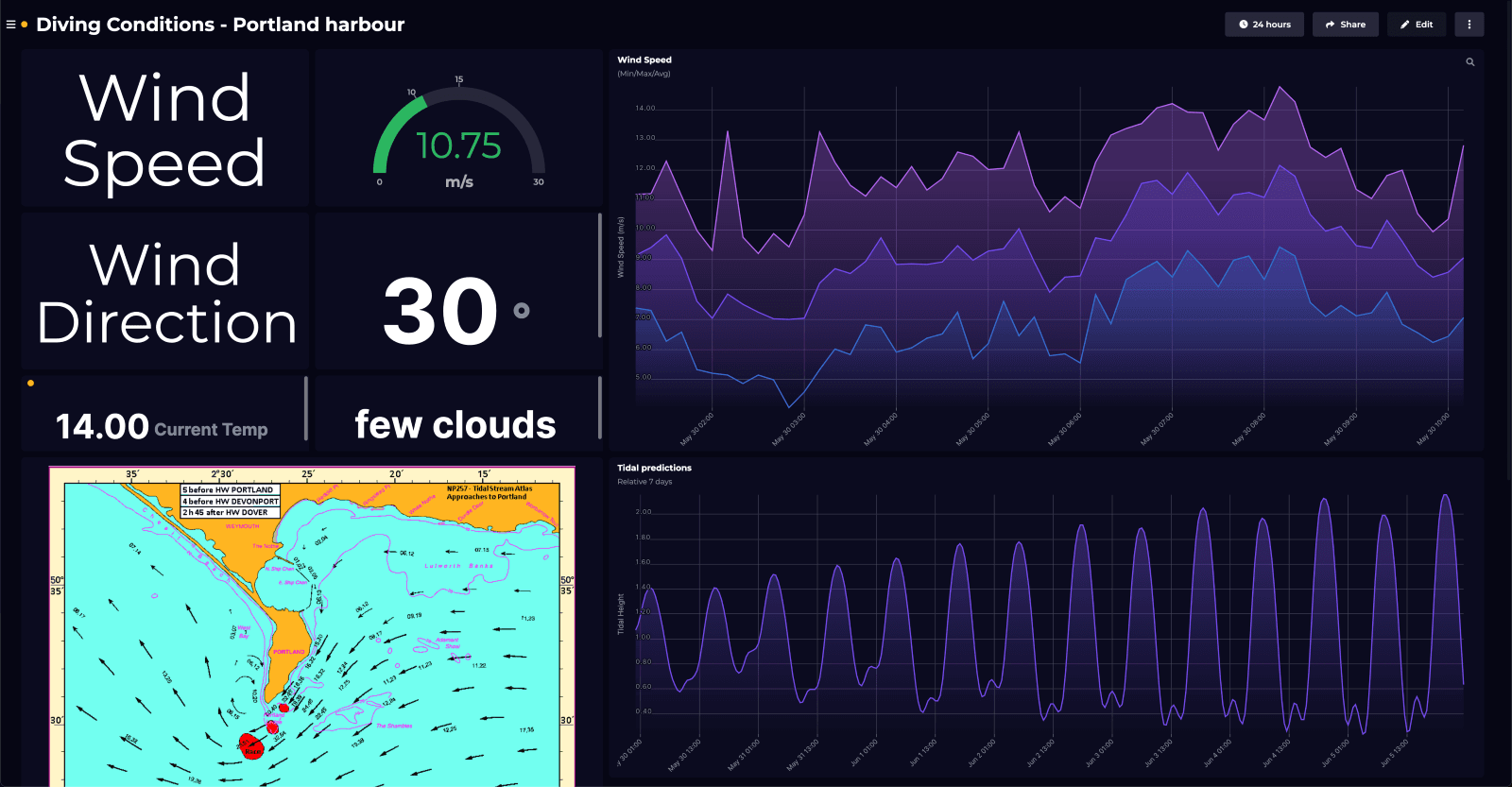This screenshot has height=787, width=1512.
Task: Click the wind speed gauge reading 10.75
Action: pos(459,145)
